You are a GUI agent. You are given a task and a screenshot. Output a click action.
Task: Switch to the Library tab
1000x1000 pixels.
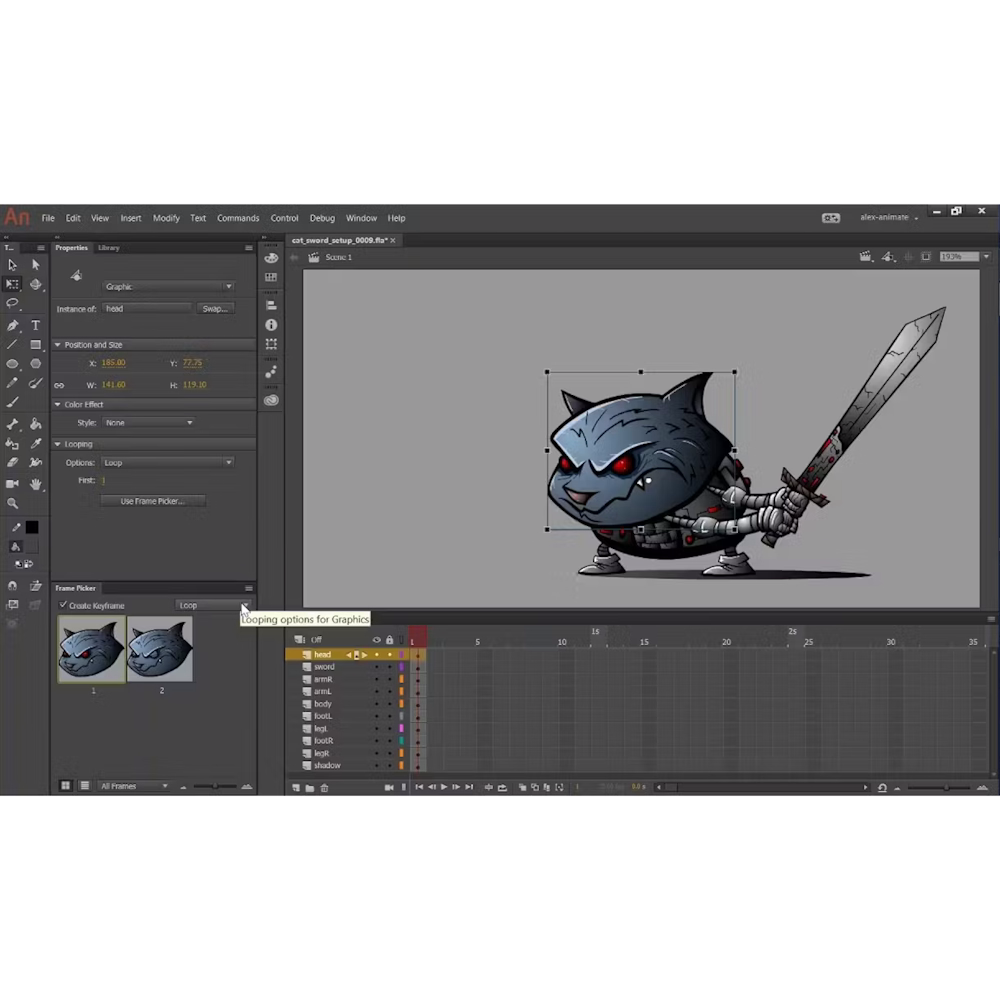click(x=108, y=247)
